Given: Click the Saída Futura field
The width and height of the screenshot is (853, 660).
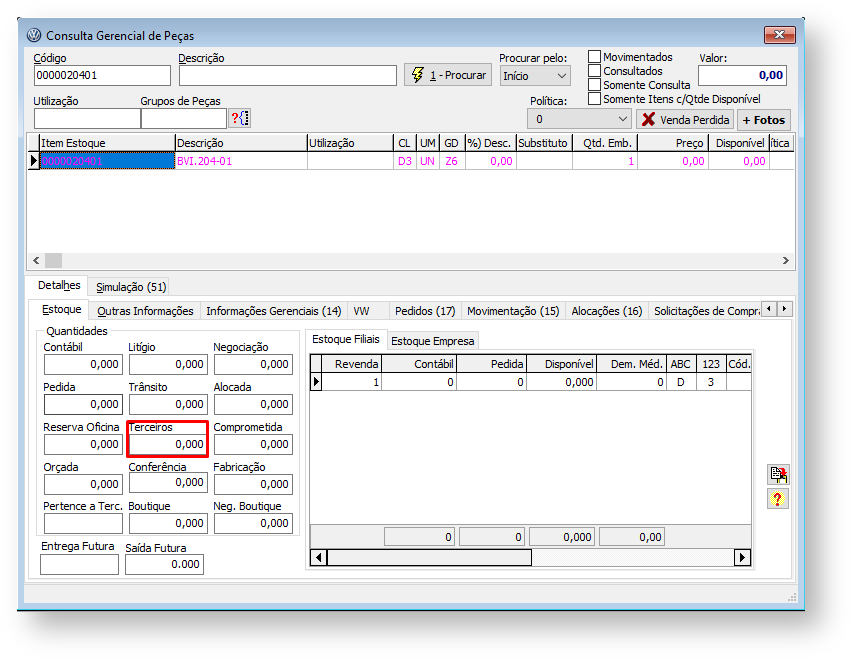Looking at the screenshot, I should pyautogui.click(x=164, y=564).
